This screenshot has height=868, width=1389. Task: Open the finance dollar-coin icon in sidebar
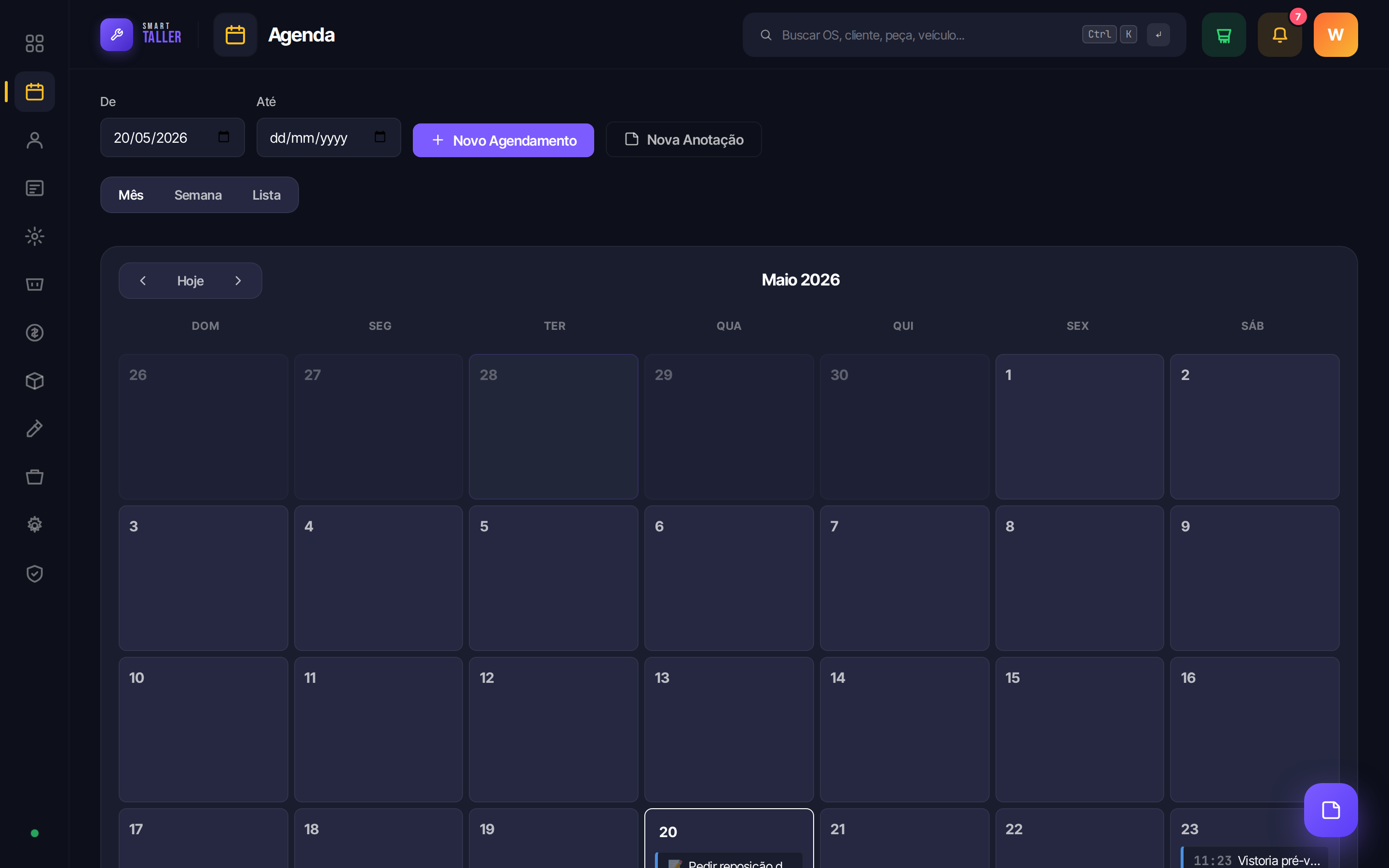pyautogui.click(x=34, y=333)
